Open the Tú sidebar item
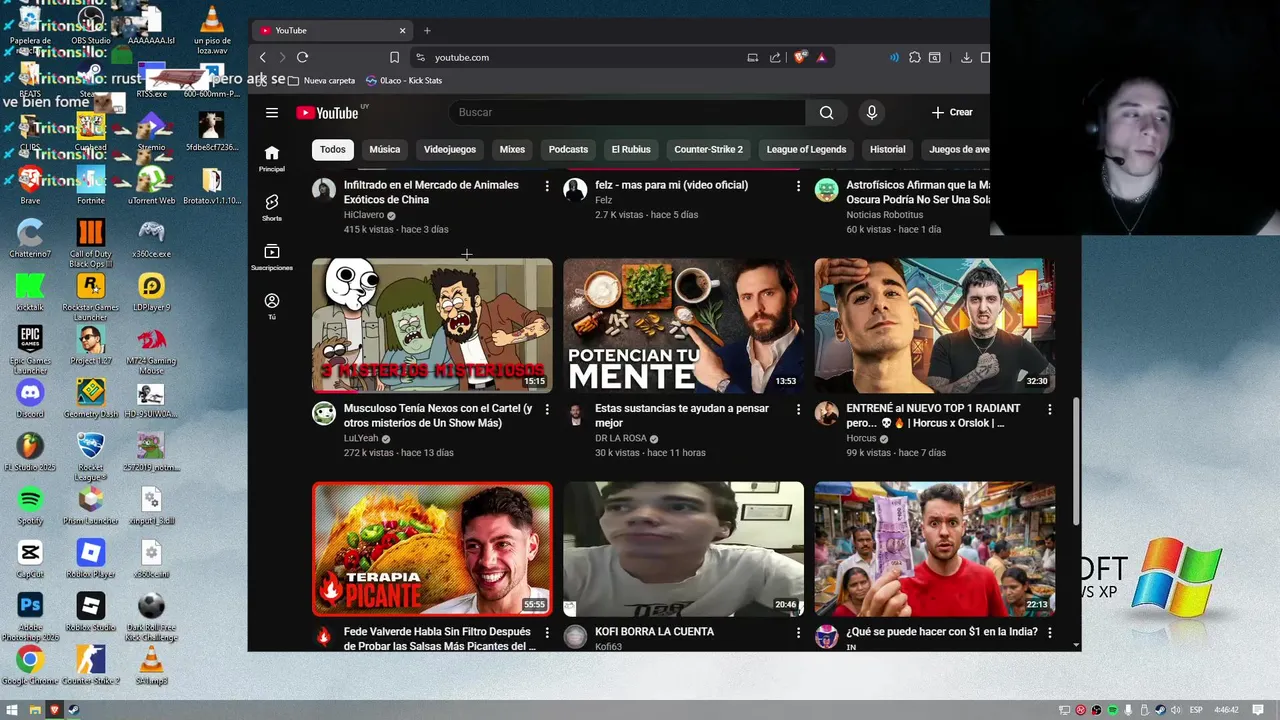The width and height of the screenshot is (1280, 720). tap(272, 306)
